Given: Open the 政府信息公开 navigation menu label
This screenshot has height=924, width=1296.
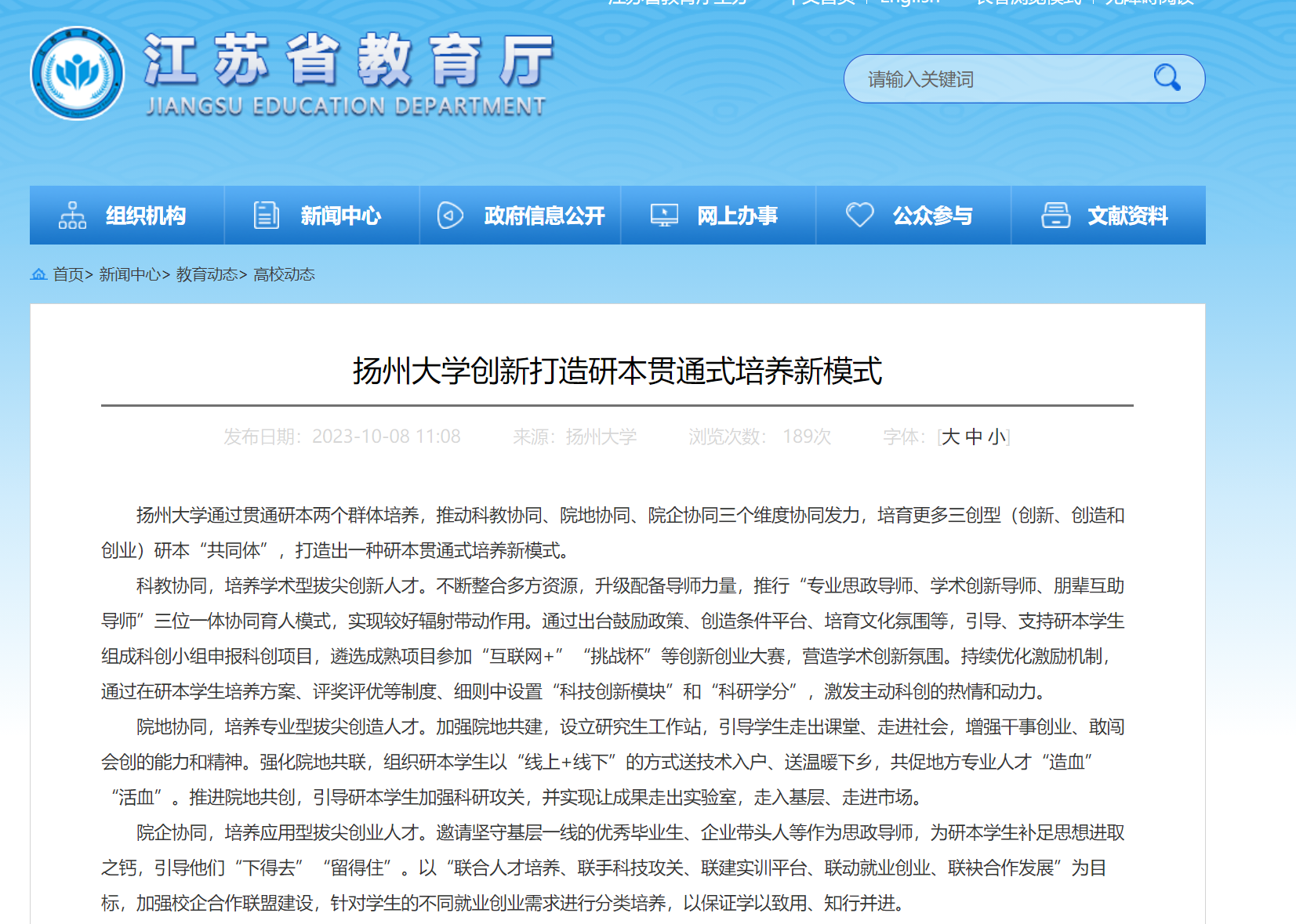Looking at the screenshot, I should click(544, 216).
